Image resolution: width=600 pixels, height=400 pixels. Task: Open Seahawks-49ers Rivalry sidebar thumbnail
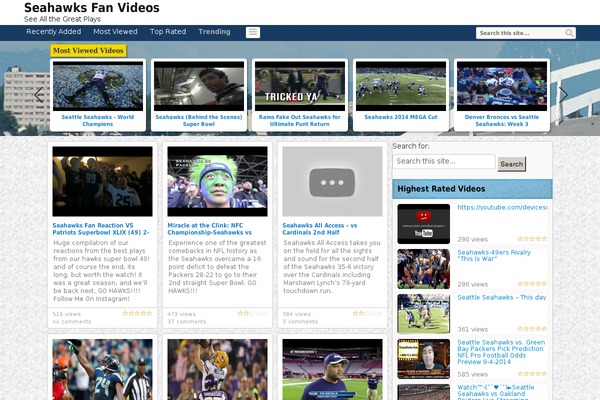tap(424, 269)
